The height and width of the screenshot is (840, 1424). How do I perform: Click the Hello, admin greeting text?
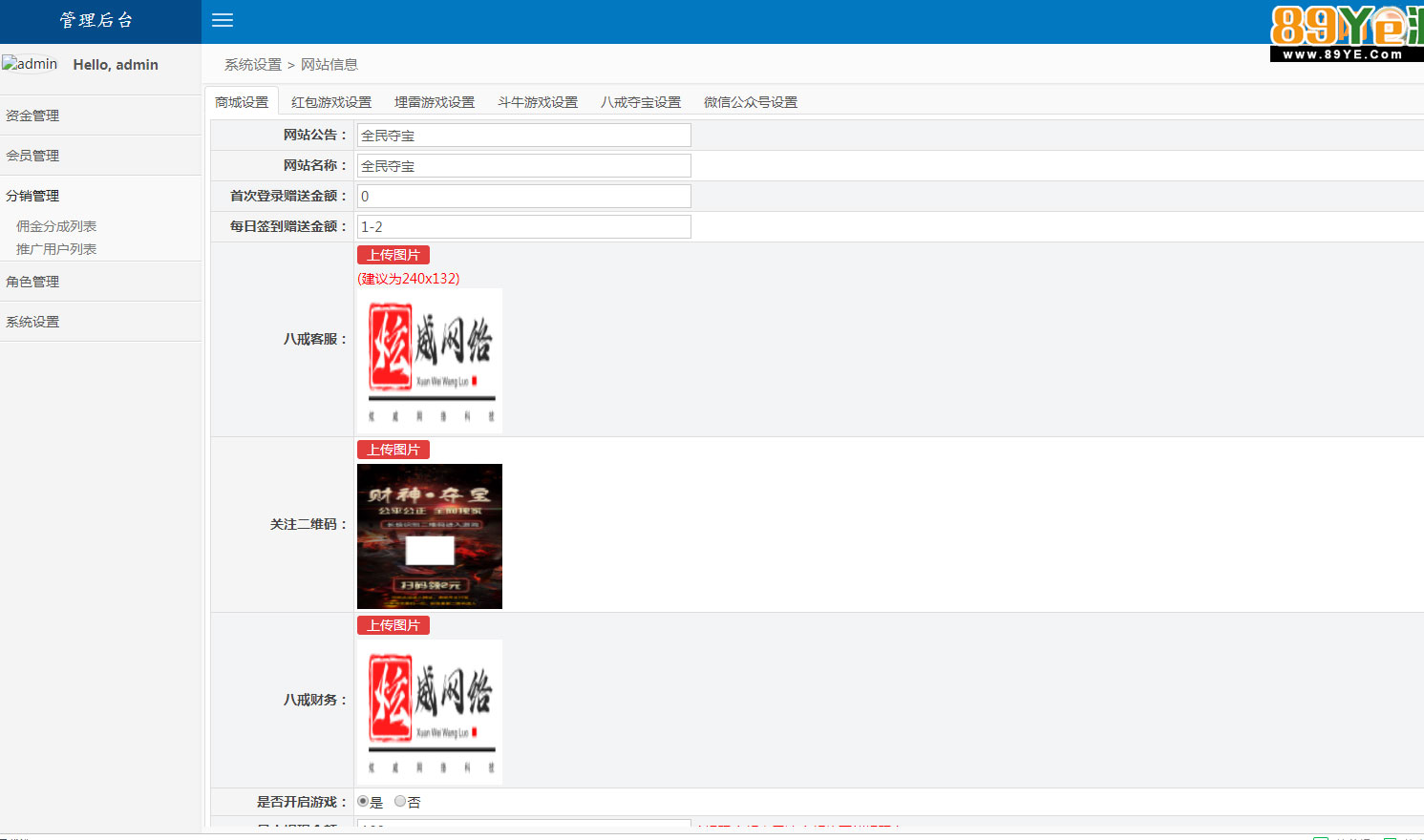[116, 65]
